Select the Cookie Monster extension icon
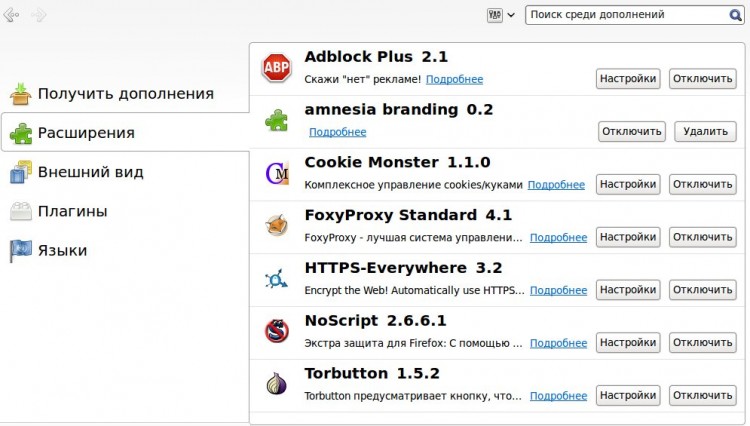Viewport: 750px width, 426px height. click(277, 173)
